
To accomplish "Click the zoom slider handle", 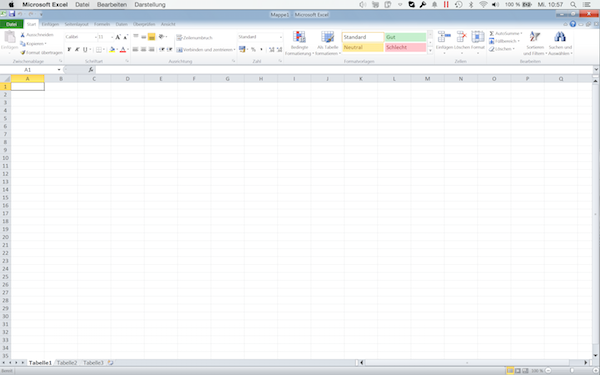I will click(572, 371).
